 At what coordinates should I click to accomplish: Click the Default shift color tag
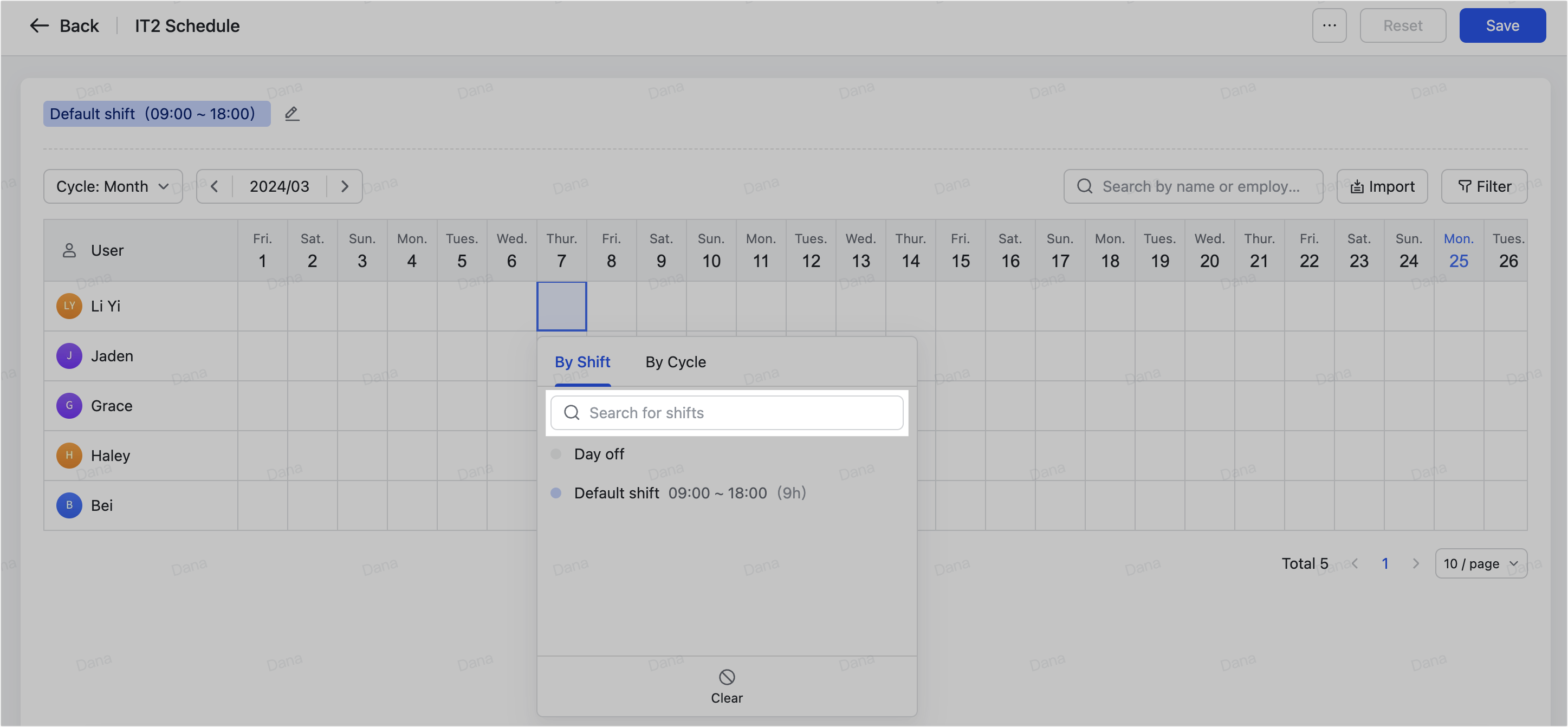coord(157,114)
